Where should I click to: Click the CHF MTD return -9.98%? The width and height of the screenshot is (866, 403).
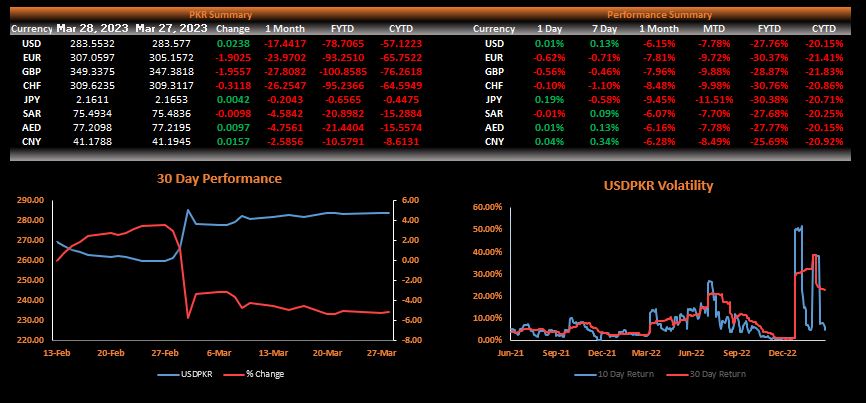714,86
